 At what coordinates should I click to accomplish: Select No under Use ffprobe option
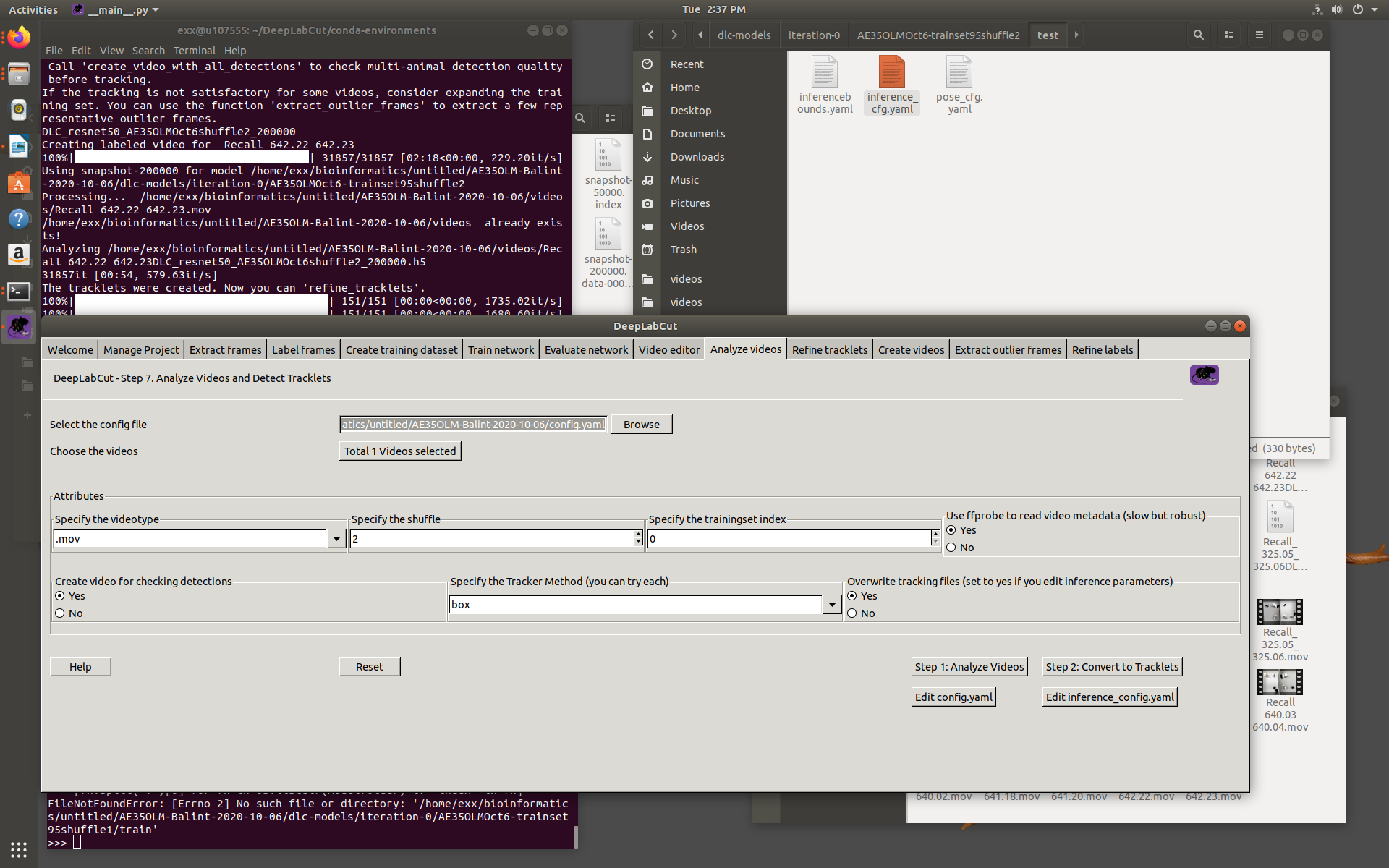pos(951,547)
